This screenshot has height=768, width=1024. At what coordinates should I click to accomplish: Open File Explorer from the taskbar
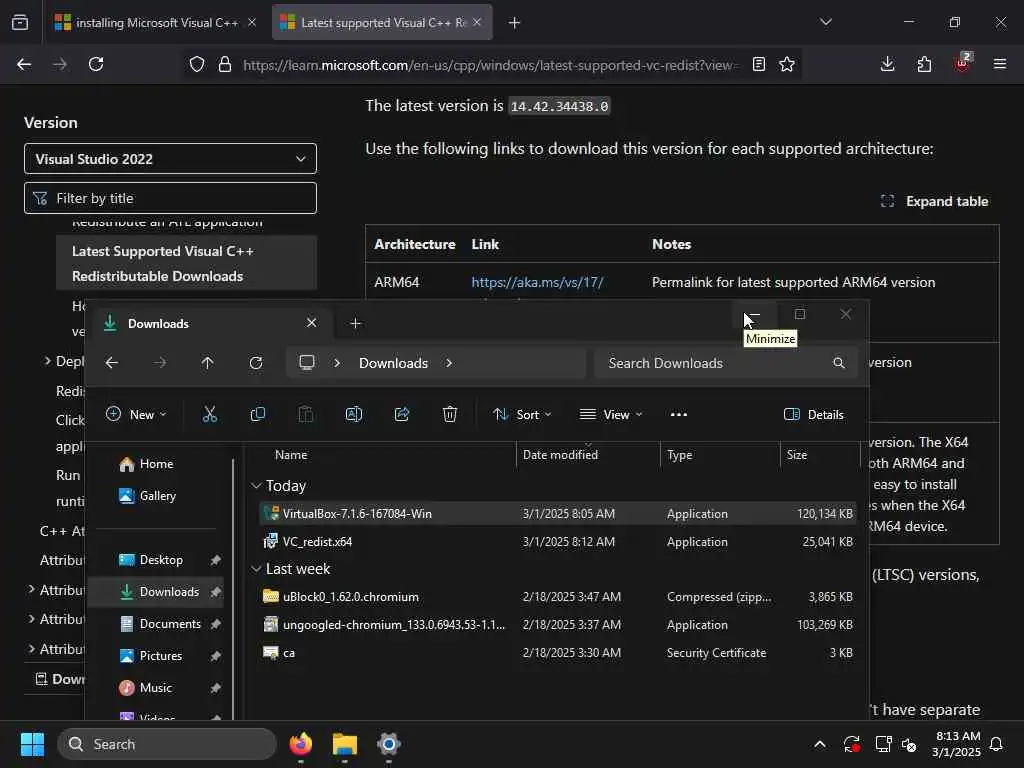345,744
